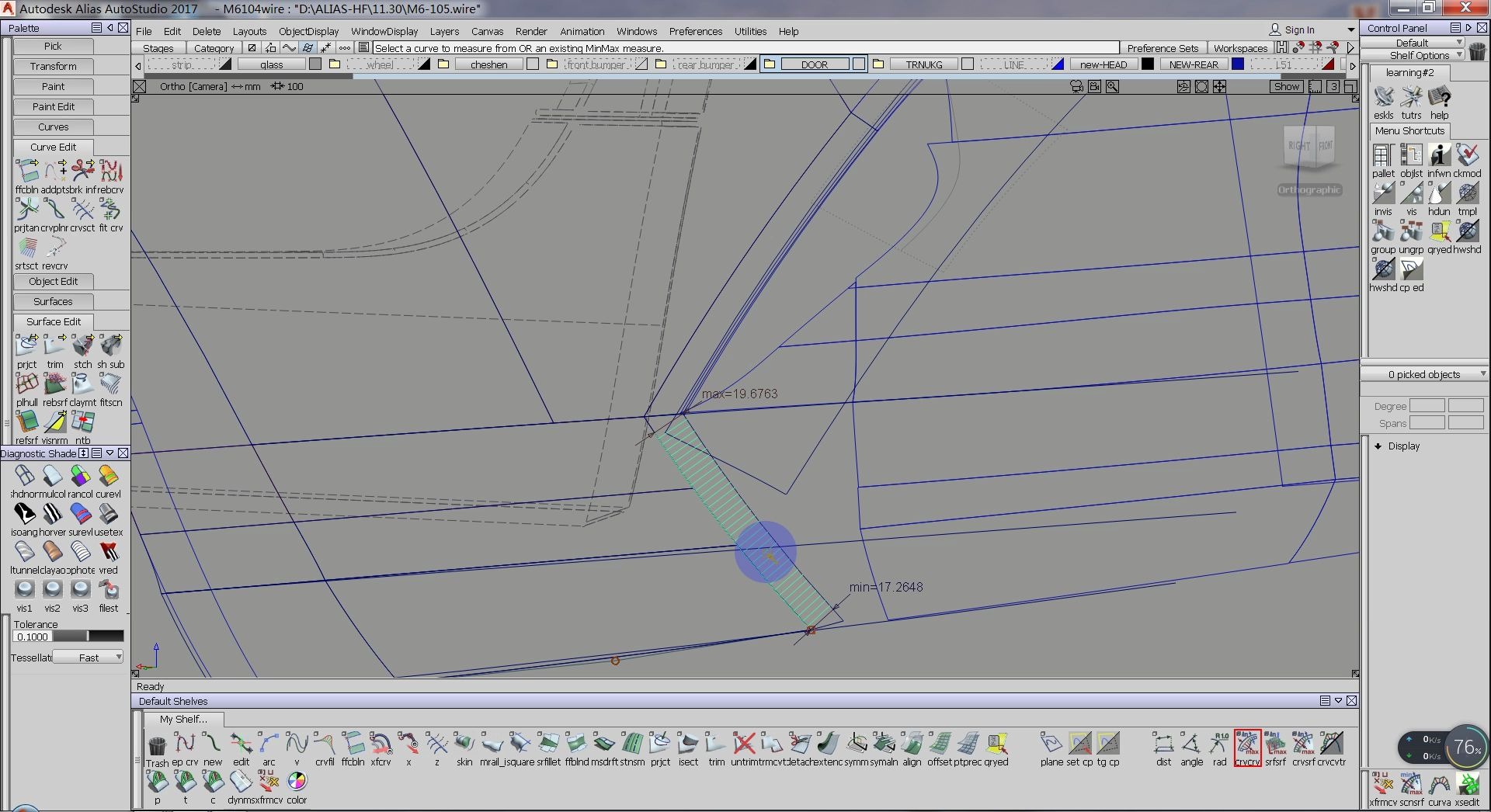
Task: Toggle visibility box of glass layer
Action: [315, 64]
